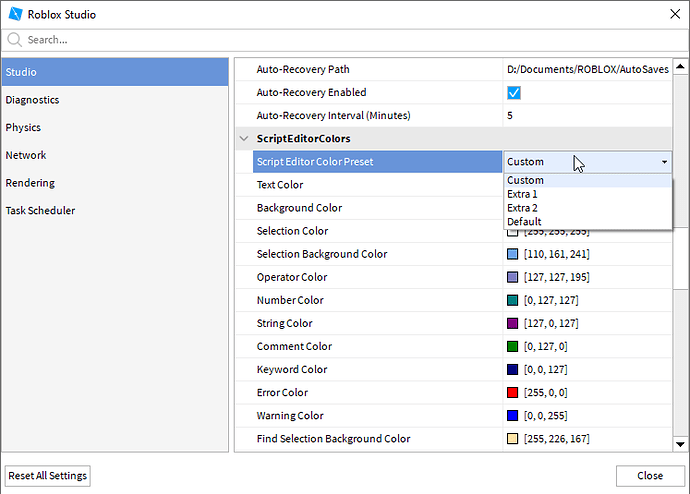Select the Rendering category
This screenshot has height=494, width=690.
[x=30, y=183]
